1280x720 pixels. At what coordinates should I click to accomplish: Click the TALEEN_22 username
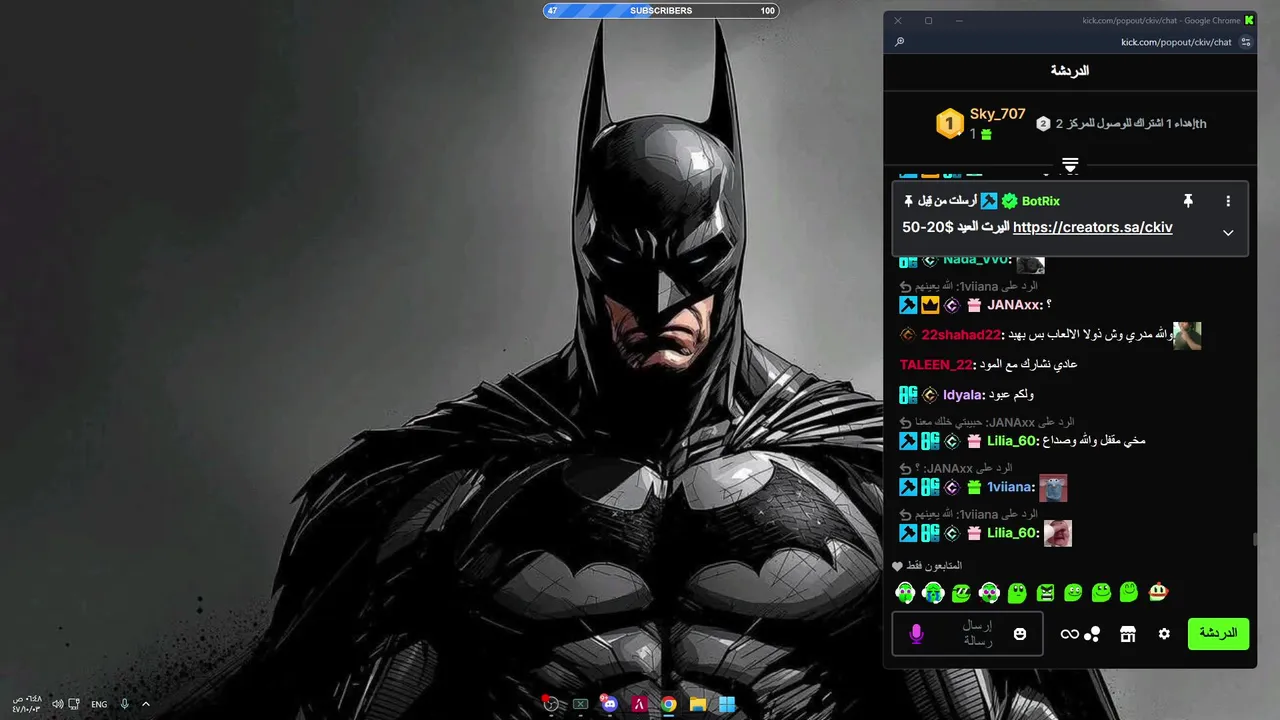[x=936, y=365]
